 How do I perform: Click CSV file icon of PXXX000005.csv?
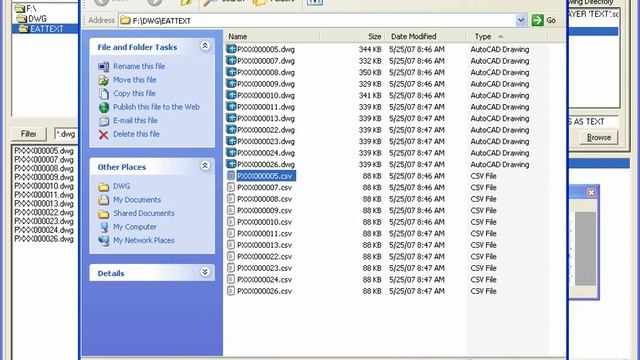pyautogui.click(x=231, y=176)
